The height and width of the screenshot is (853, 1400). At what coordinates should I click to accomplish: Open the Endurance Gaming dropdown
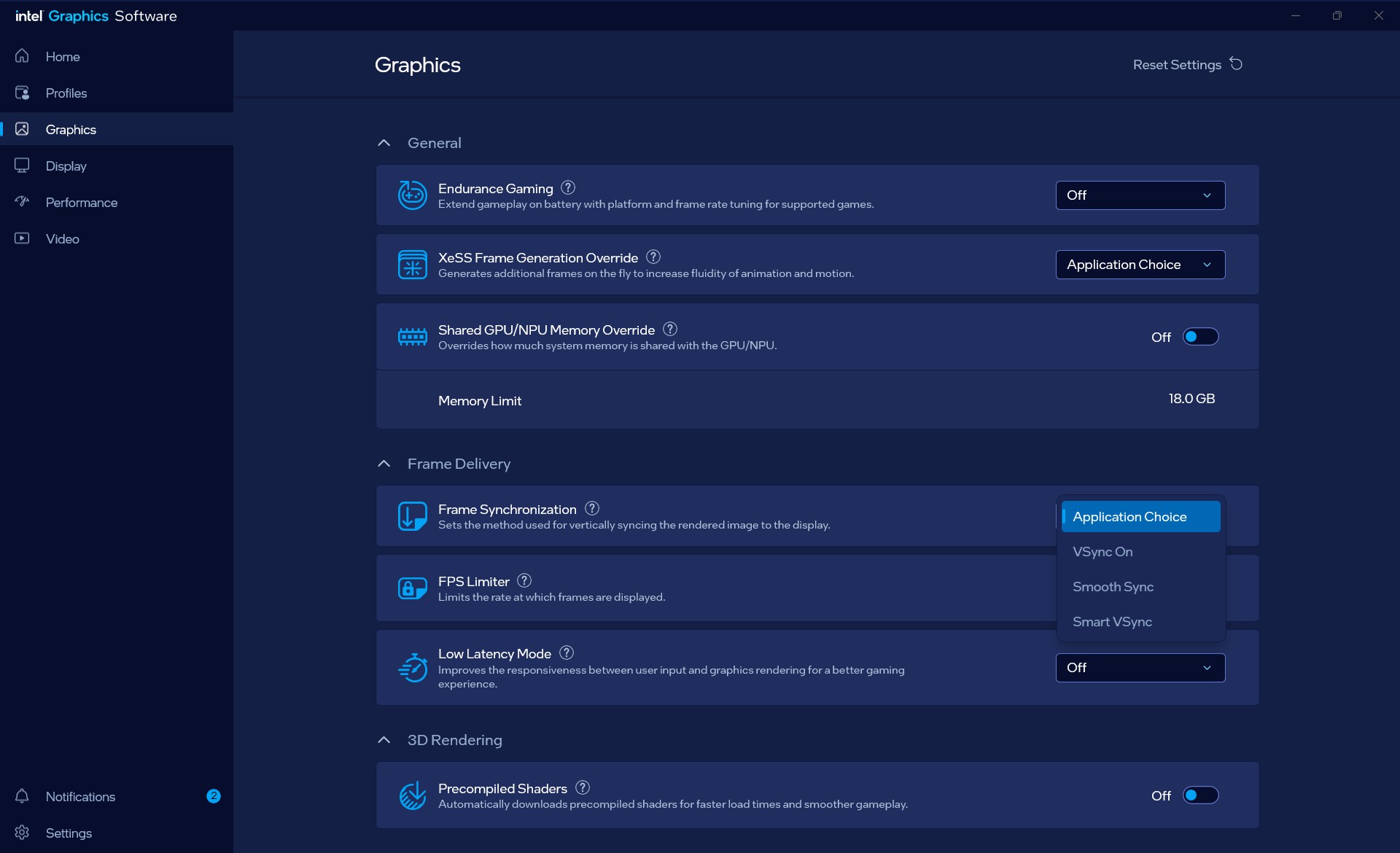[x=1140, y=195]
